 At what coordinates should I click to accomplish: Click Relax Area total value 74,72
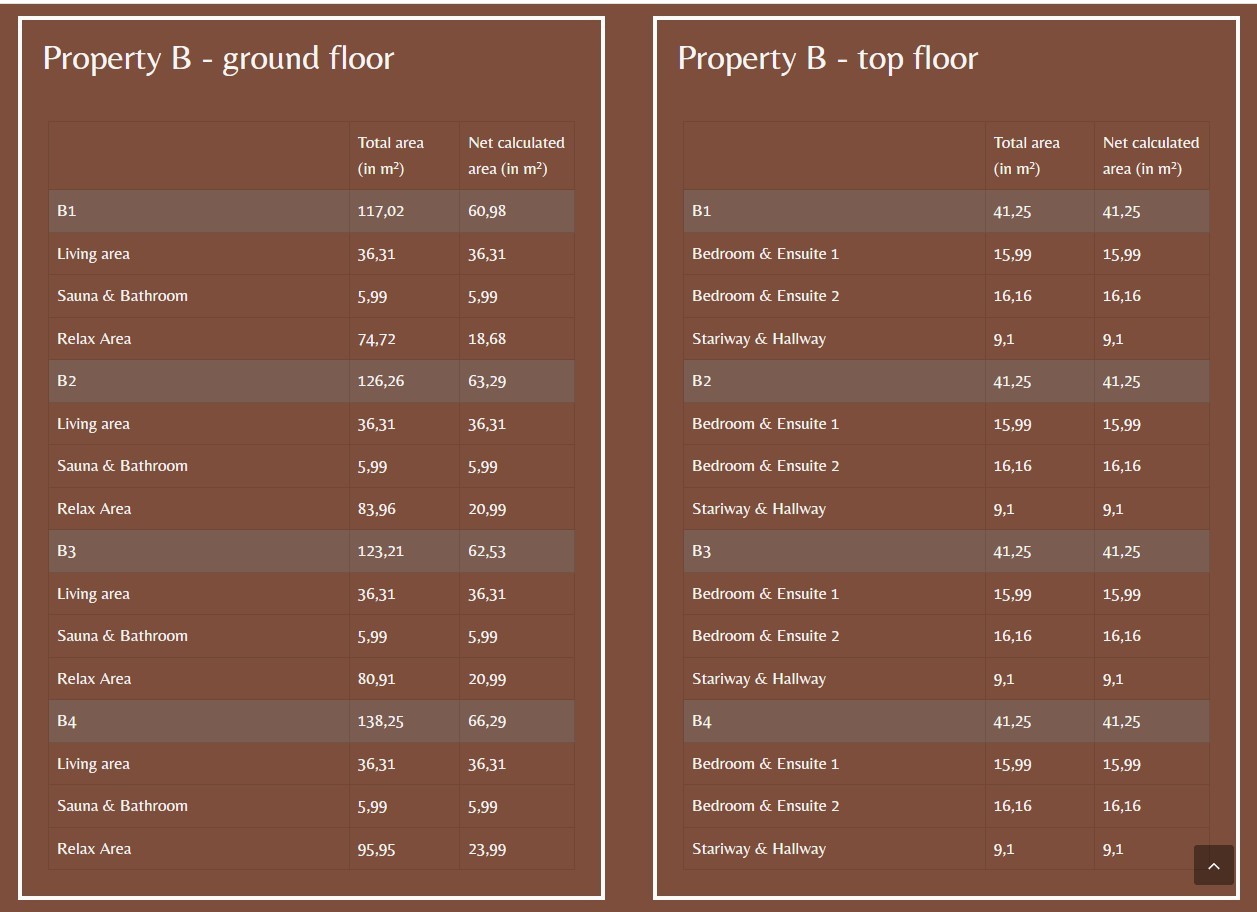tap(376, 339)
